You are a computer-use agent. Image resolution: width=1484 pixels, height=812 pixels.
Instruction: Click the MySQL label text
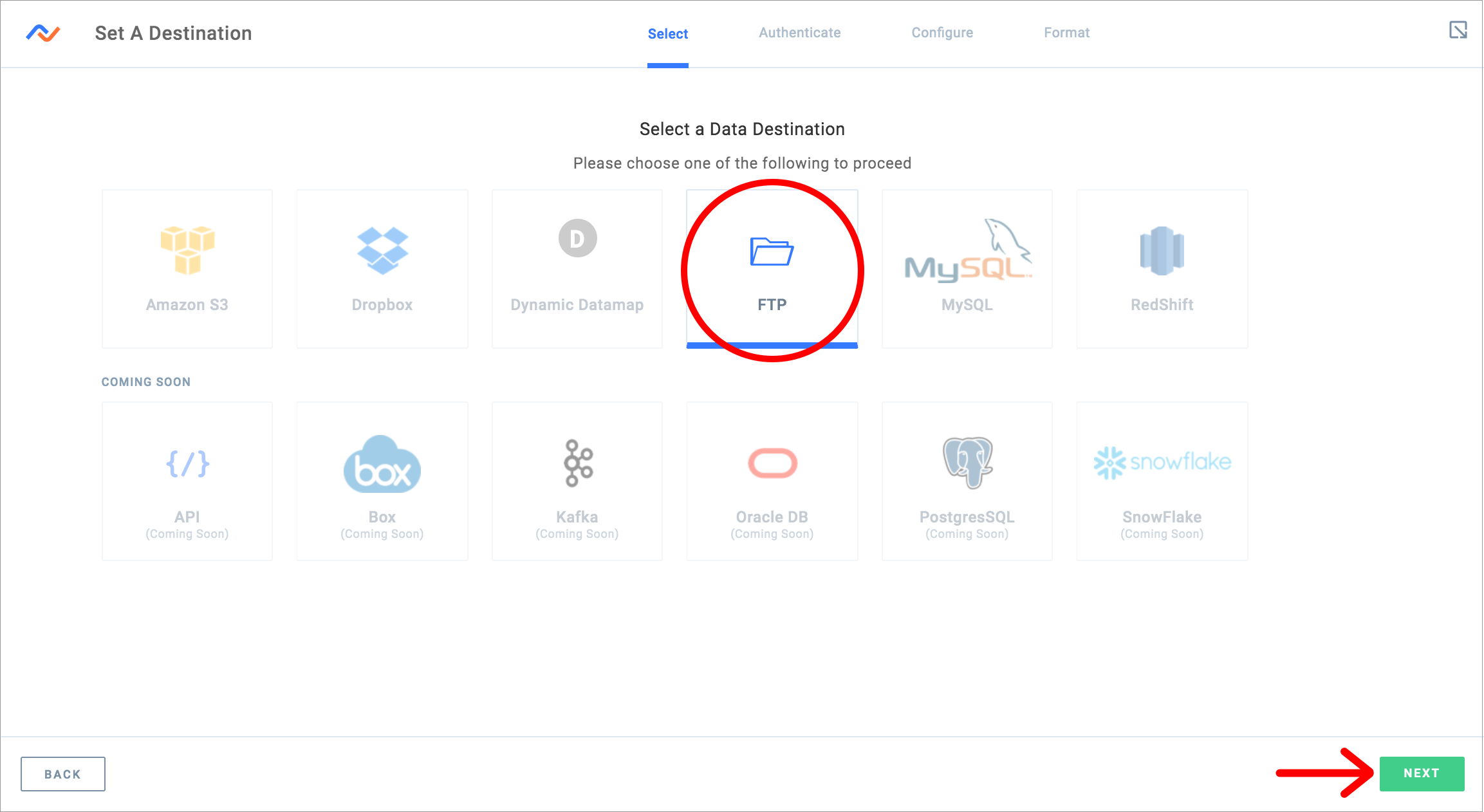coord(967,305)
